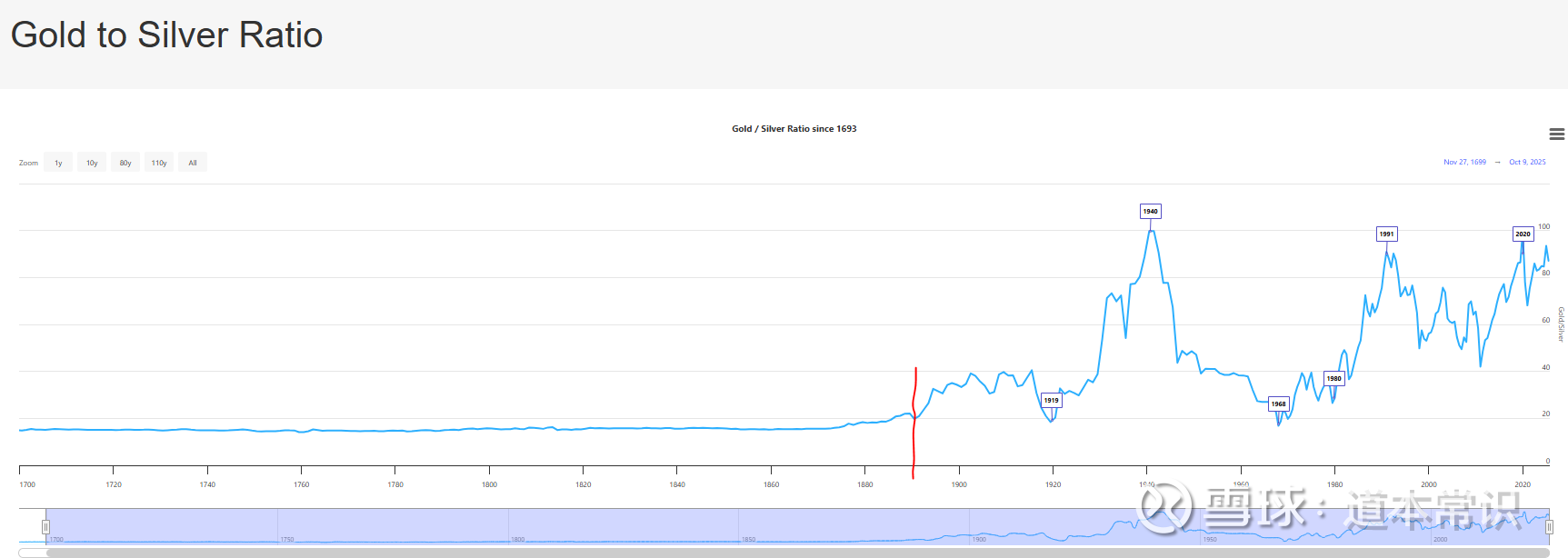Click the 1919 flag marker
This screenshot has width=1568, height=558.
coord(1051,400)
